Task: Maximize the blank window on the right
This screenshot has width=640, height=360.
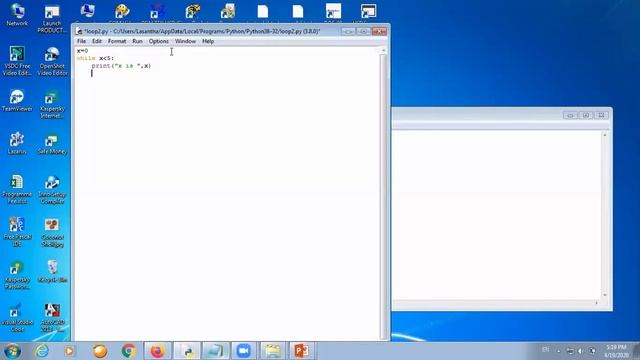Action: point(586,116)
